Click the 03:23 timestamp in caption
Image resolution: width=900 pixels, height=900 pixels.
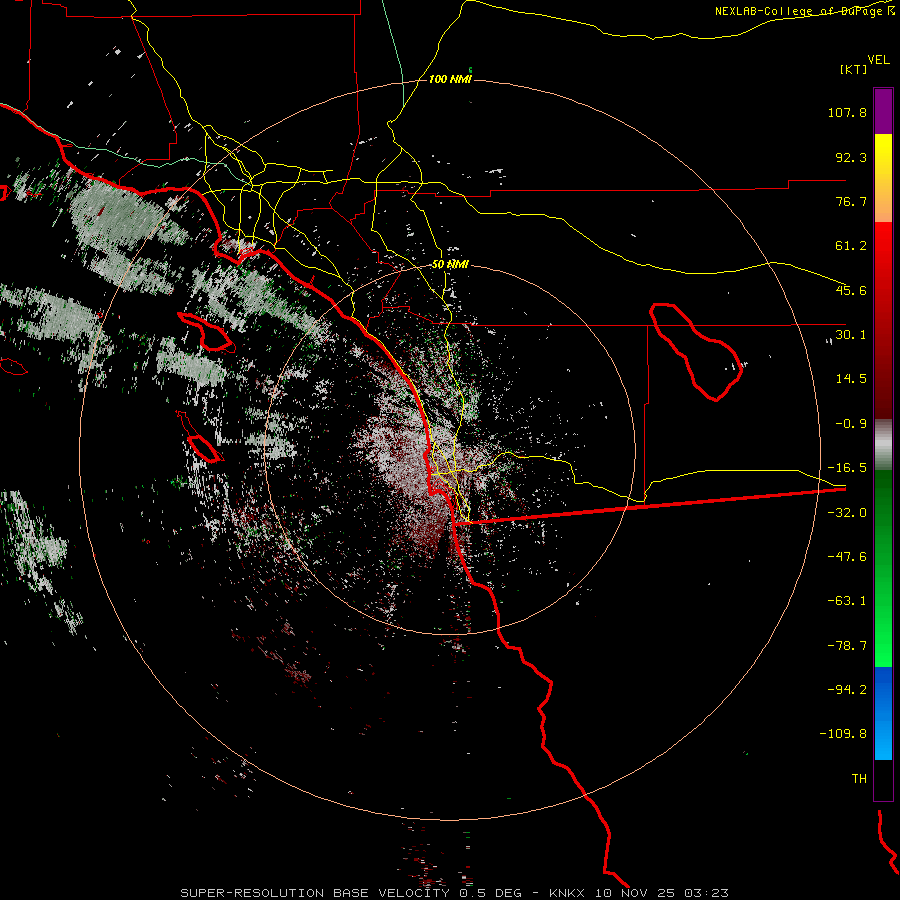pyautogui.click(x=705, y=893)
